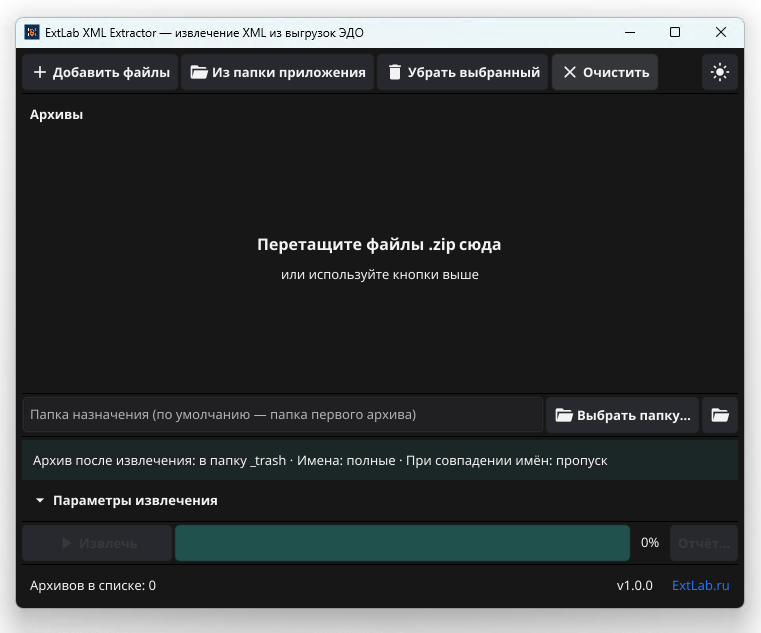The image size is (761, 633).
Task: Click the Добавить файлы button
Action: [x=100, y=72]
